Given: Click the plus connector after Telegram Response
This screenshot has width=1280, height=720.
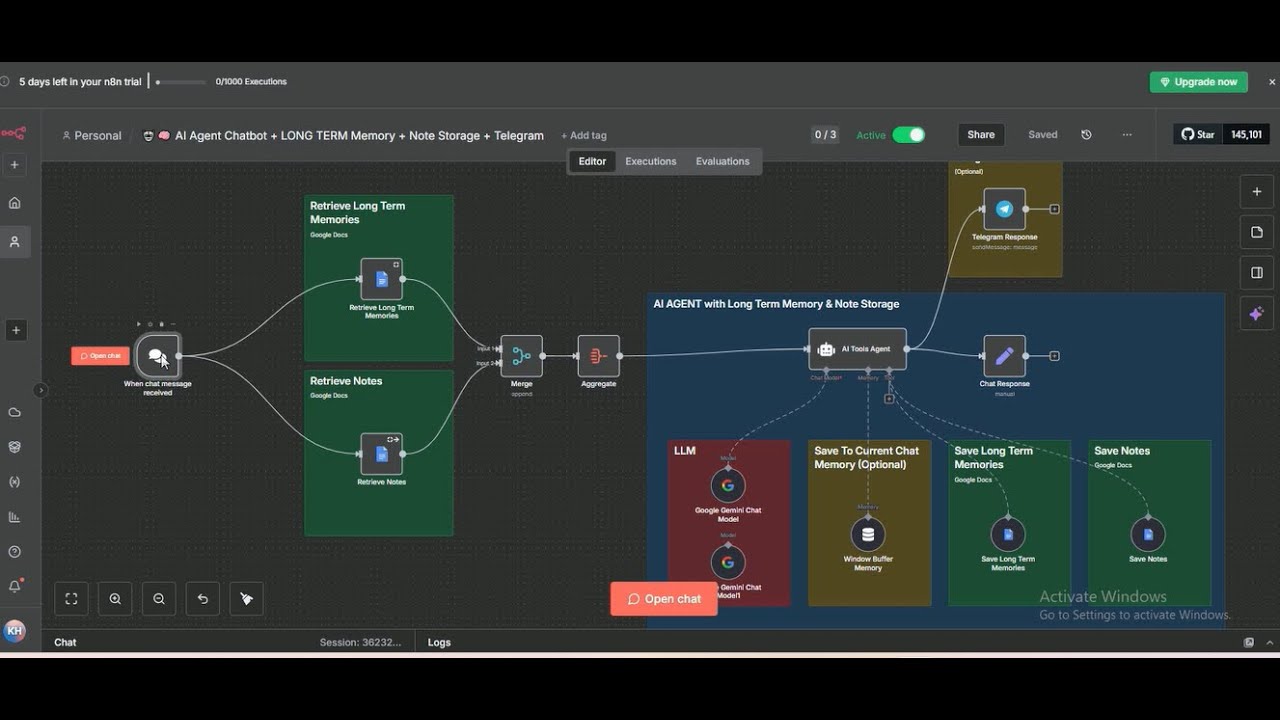Looking at the screenshot, I should pos(1054,209).
